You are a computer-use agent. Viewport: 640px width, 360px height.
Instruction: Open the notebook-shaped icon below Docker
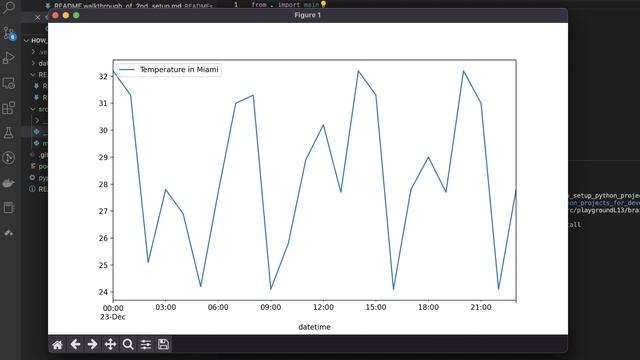pos(9,207)
